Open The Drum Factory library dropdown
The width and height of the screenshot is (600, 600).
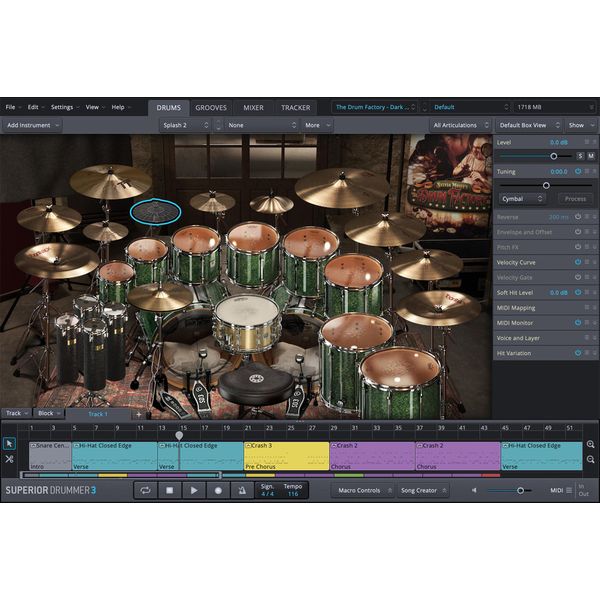coord(375,107)
